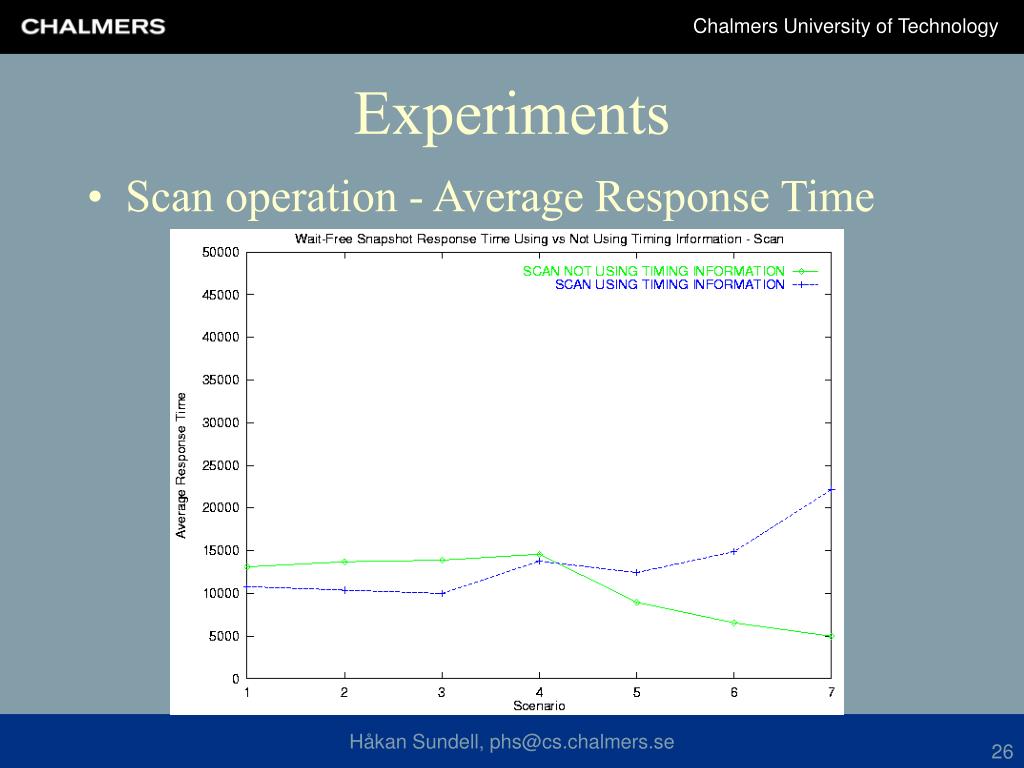Click the CHALMERS logo in header

point(93,27)
